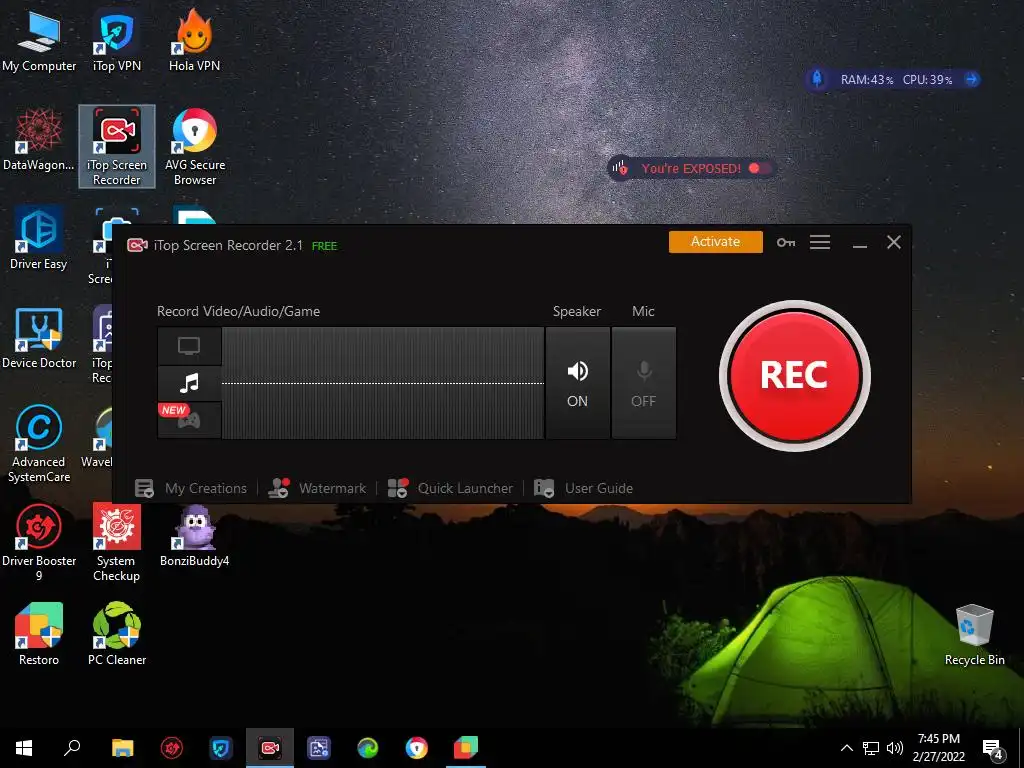This screenshot has width=1024, height=768.
Task: Open File Explorer from the taskbar
Action: pyautogui.click(x=122, y=748)
